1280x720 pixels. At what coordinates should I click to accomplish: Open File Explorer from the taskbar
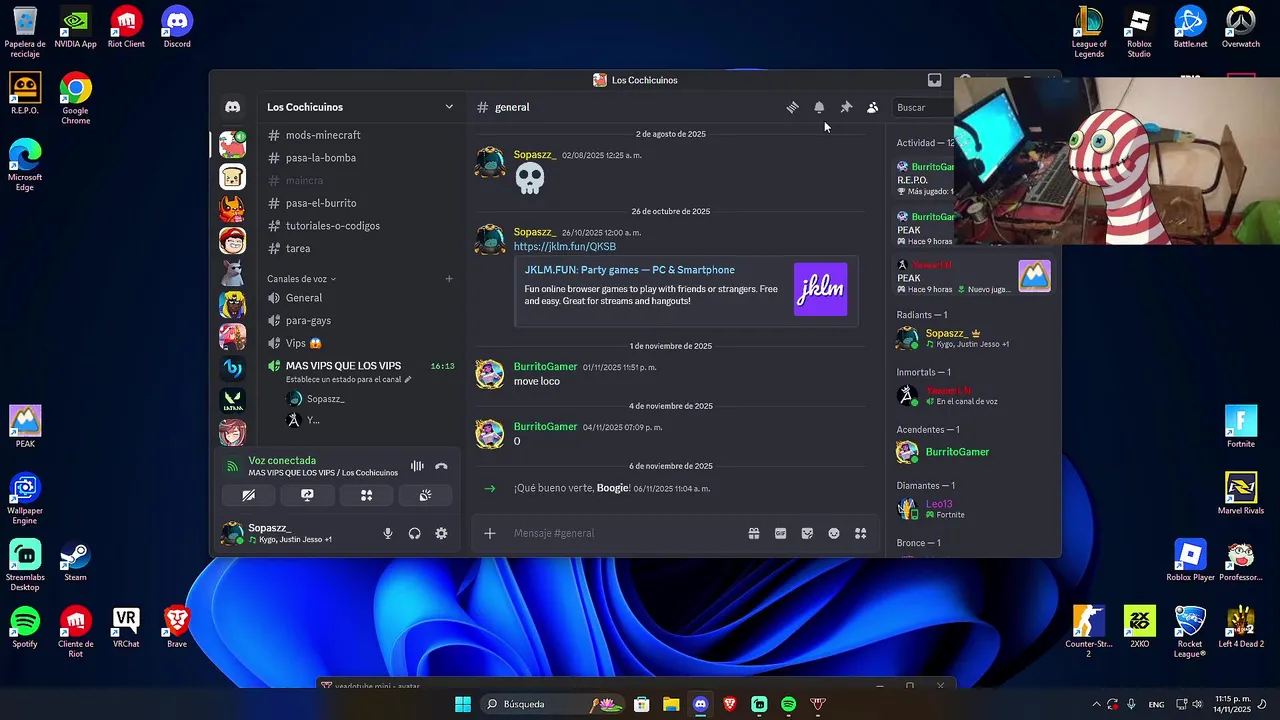coord(671,704)
